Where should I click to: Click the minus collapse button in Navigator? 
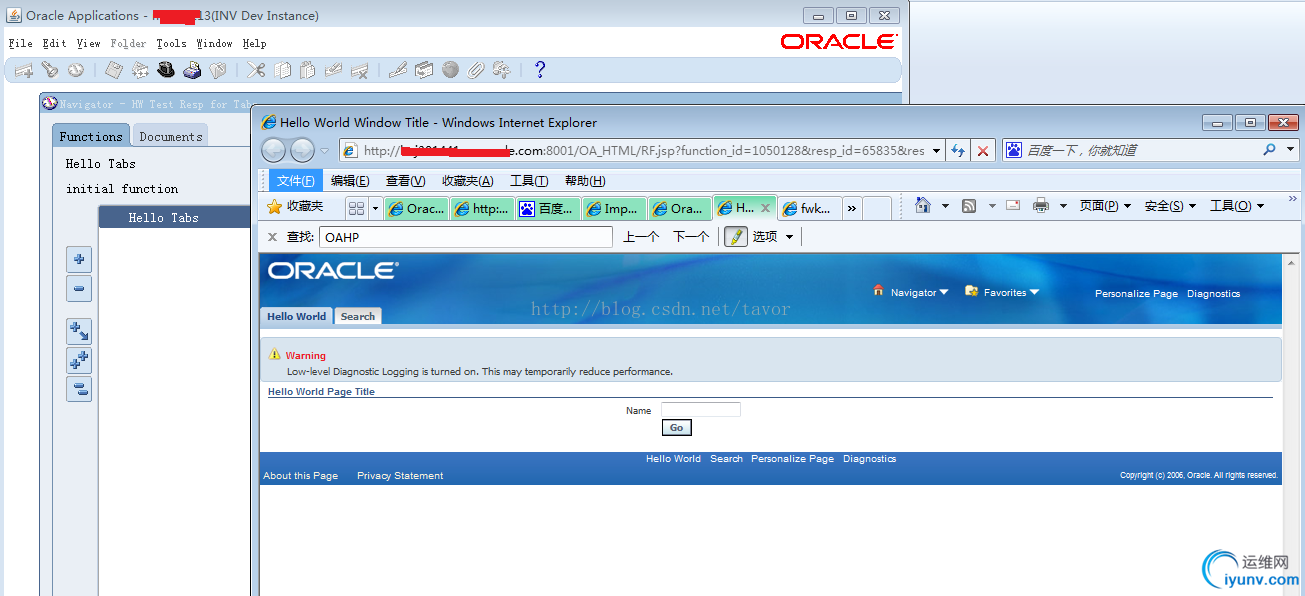click(x=79, y=289)
